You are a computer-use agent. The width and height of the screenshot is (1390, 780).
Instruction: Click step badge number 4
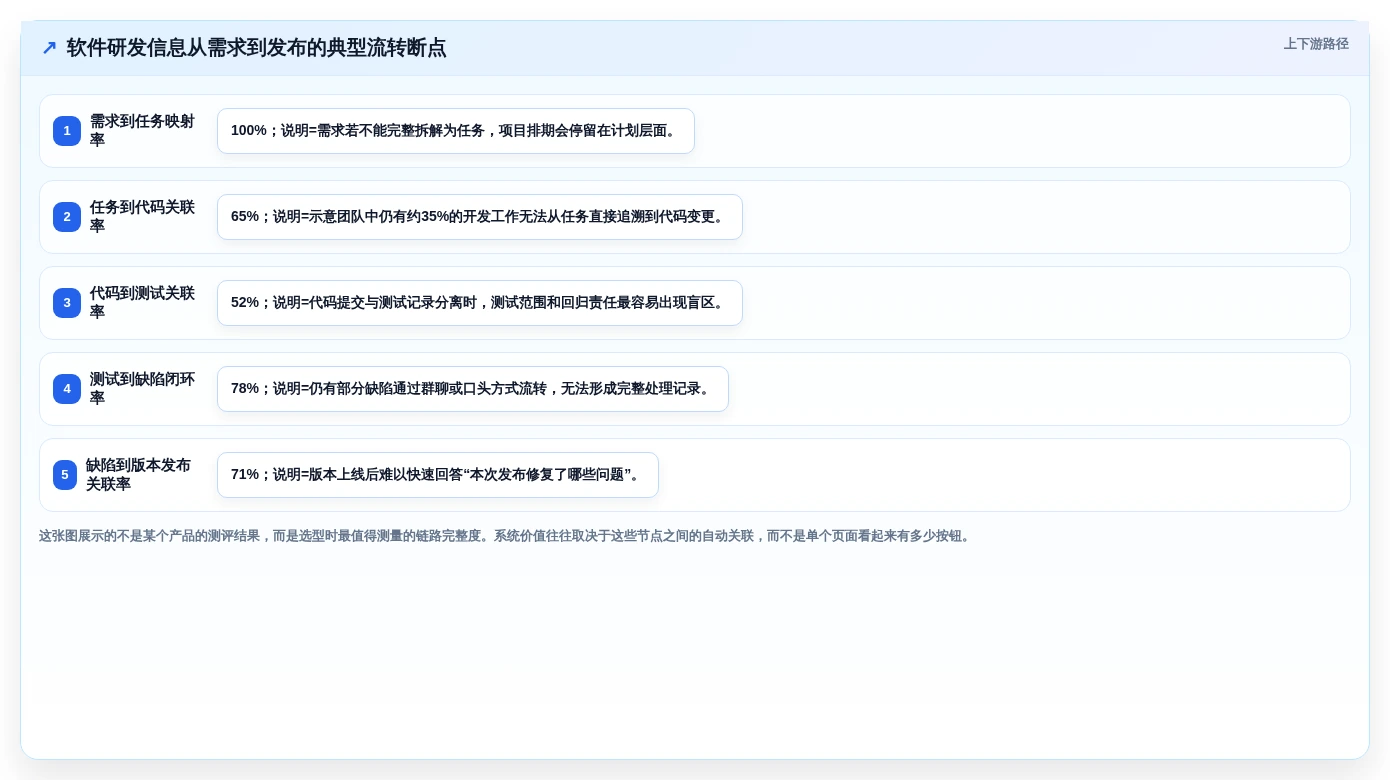[x=67, y=389]
